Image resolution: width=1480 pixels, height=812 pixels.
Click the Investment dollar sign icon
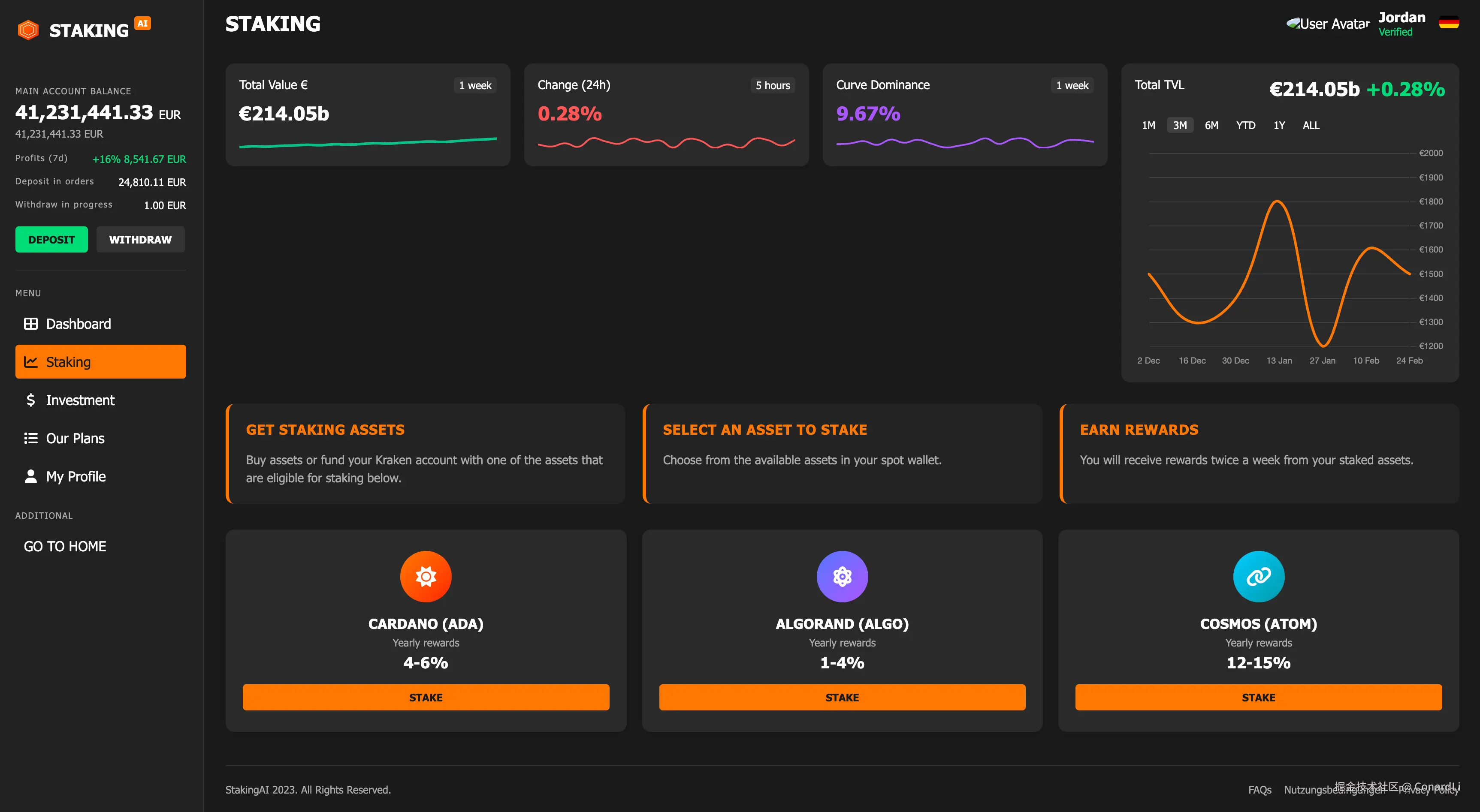pos(30,400)
